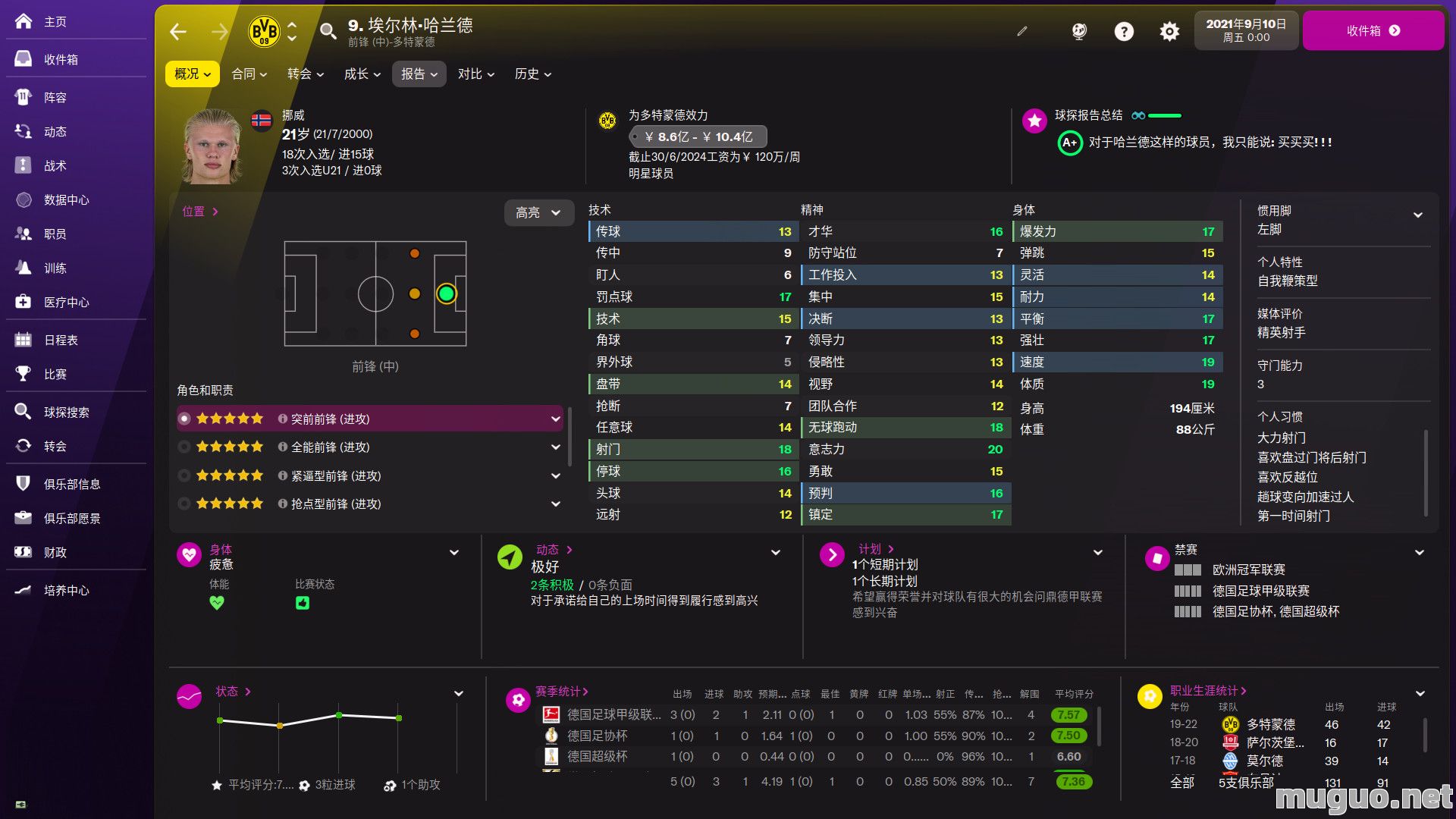Select 突前前锋 (进攻) role radio

pyautogui.click(x=184, y=419)
